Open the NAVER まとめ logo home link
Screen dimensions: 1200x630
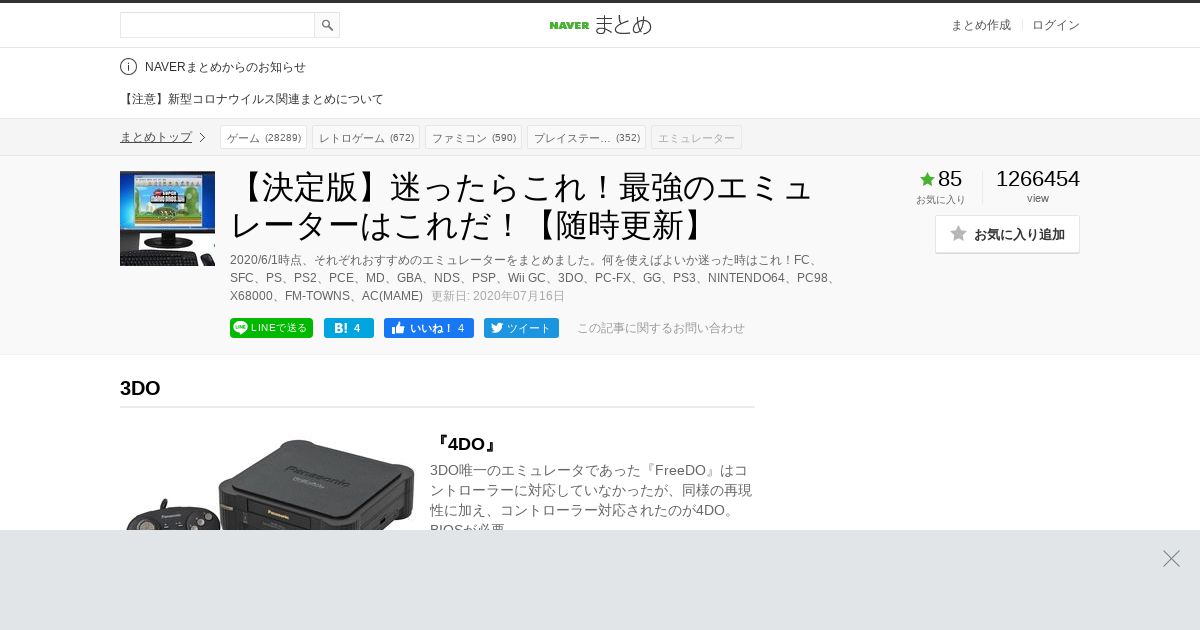pyautogui.click(x=600, y=25)
